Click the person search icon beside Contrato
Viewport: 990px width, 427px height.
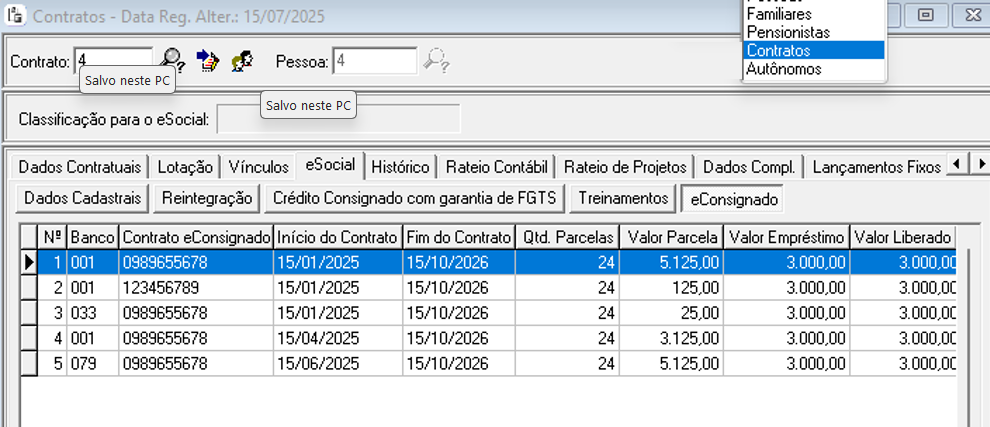(241, 60)
